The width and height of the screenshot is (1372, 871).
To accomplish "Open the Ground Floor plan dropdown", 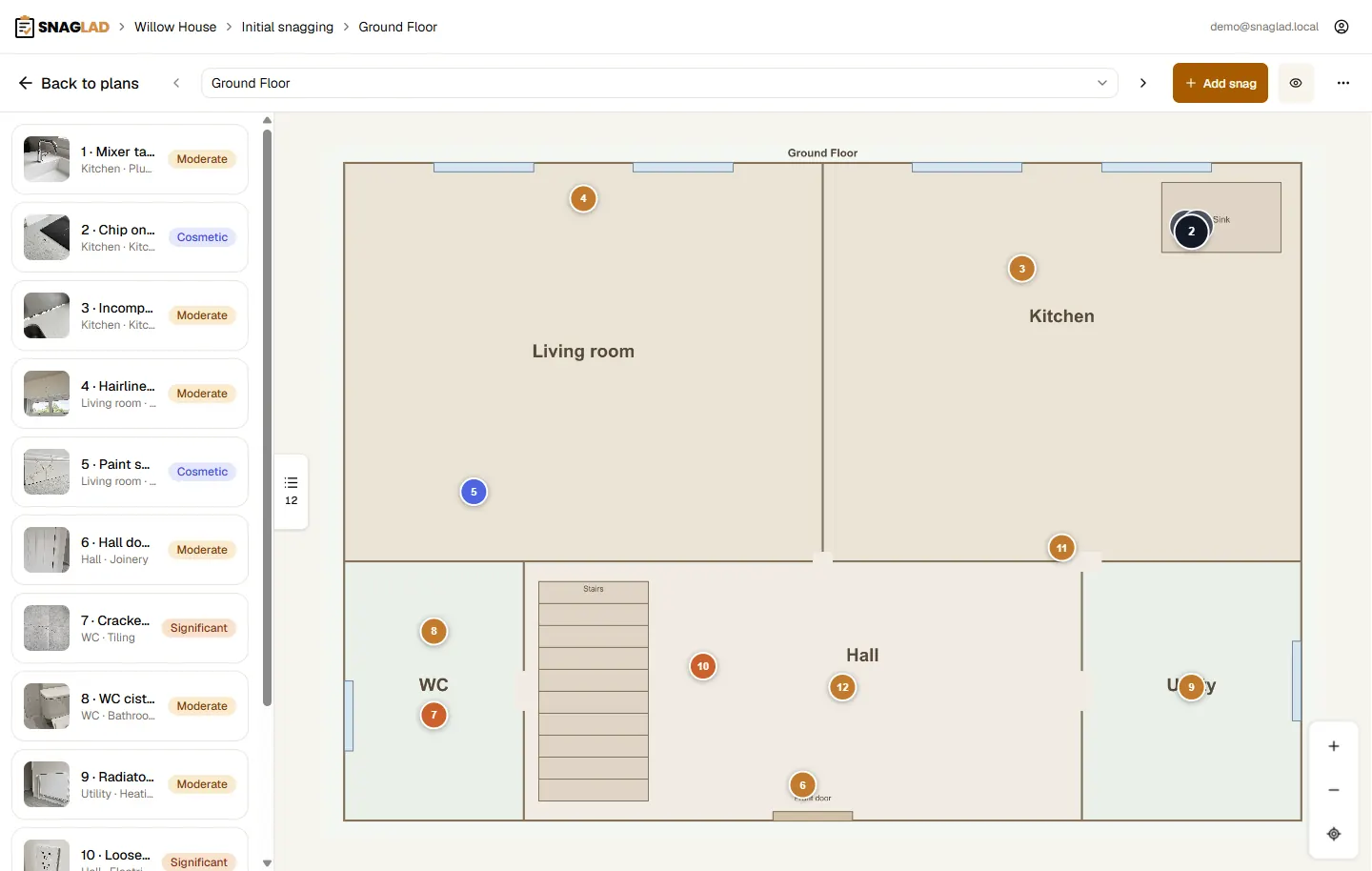I will click(x=659, y=83).
